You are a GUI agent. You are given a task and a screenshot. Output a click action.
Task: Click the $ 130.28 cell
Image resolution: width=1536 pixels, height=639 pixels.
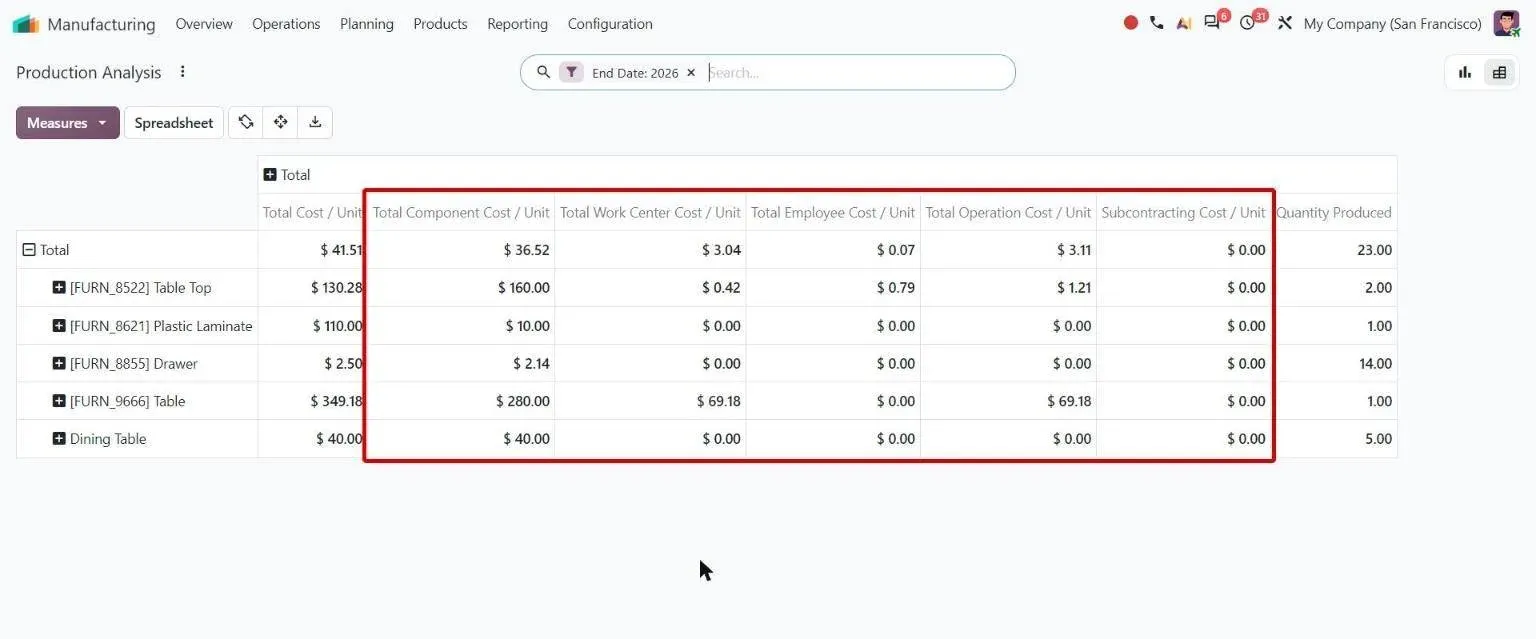(x=312, y=288)
